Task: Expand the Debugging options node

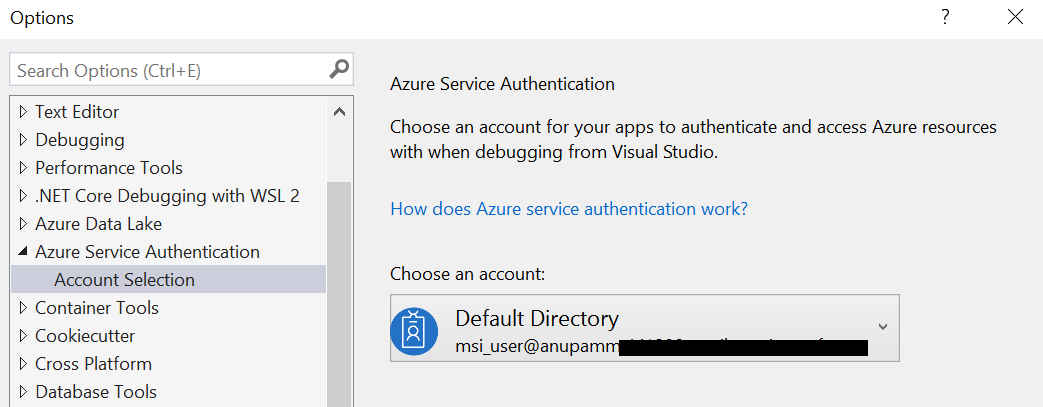Action: tap(24, 140)
